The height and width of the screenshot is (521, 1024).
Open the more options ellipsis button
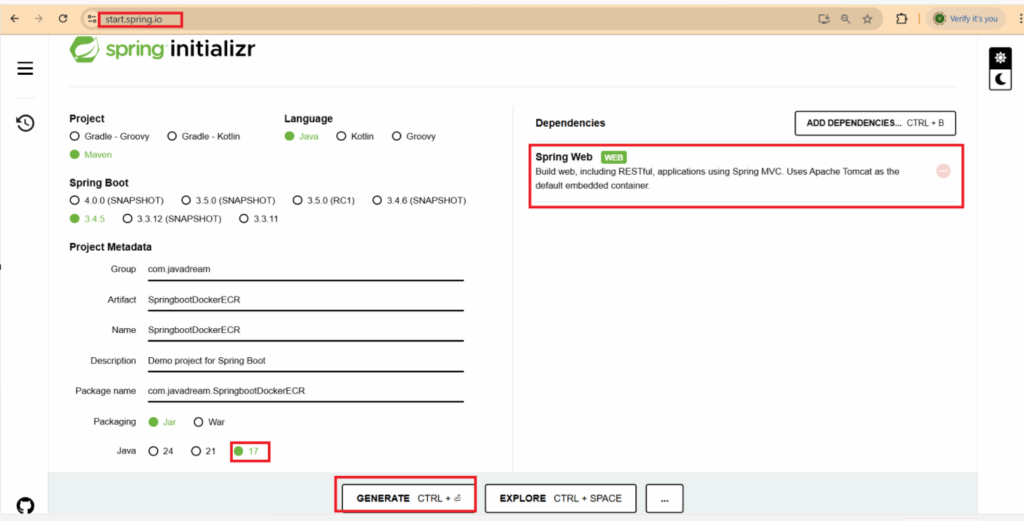pyautogui.click(x=664, y=498)
